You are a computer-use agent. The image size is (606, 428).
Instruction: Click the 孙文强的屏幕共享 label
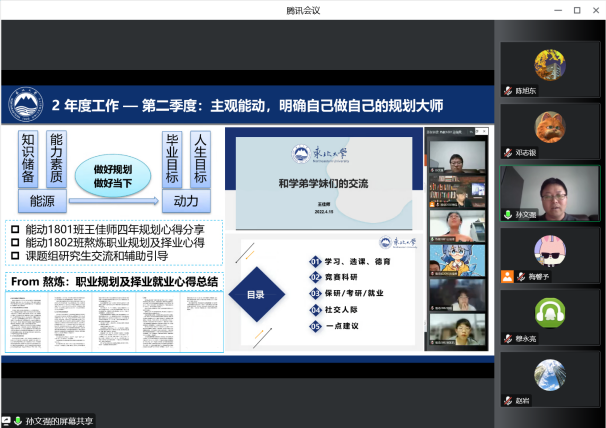(58, 421)
